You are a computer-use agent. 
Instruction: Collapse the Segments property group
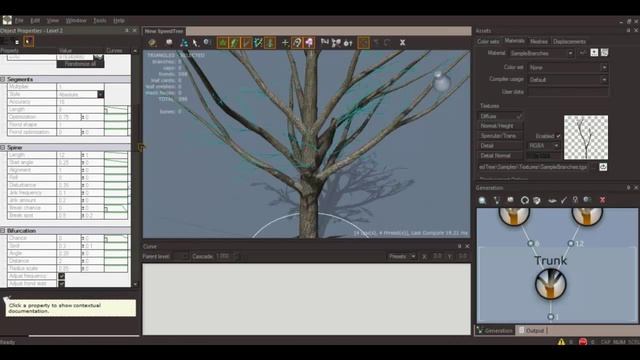(3, 79)
